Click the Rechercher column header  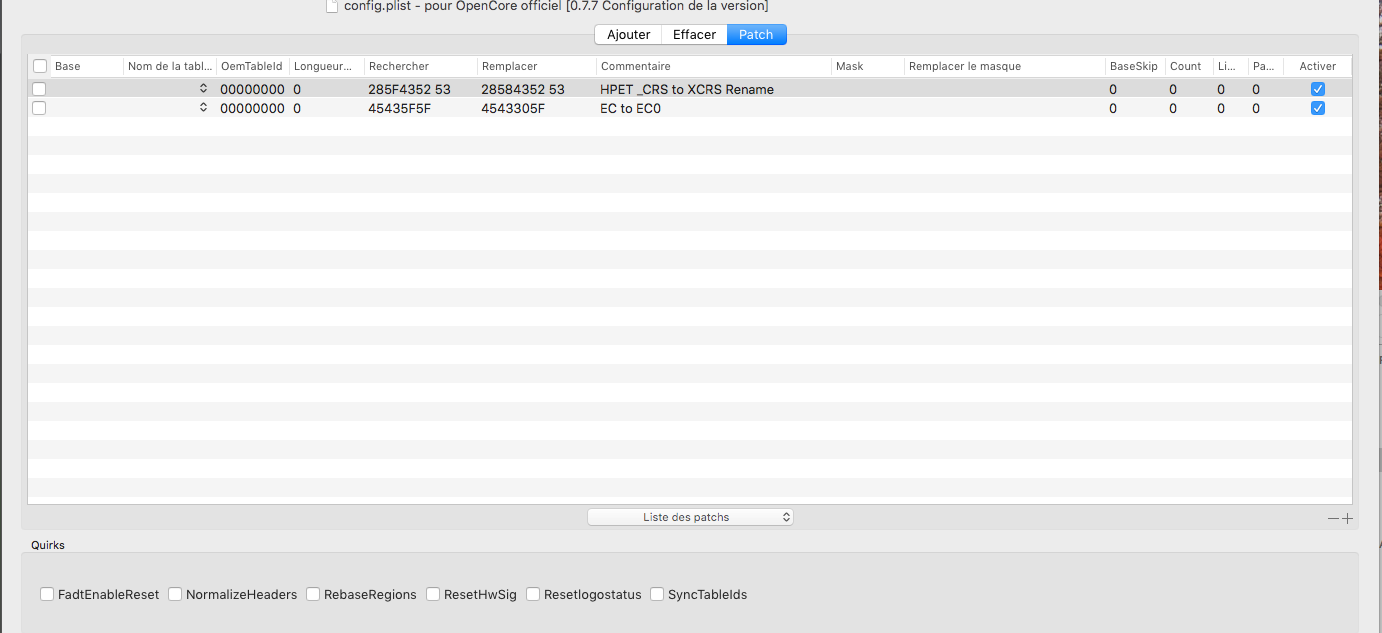click(x=398, y=66)
